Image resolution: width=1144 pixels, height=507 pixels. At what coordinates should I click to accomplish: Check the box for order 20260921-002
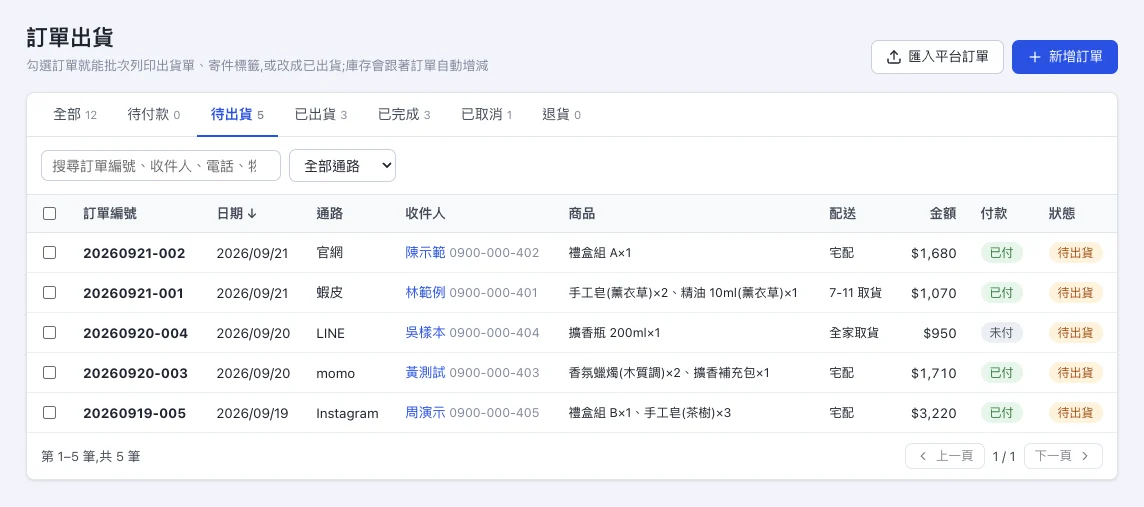[50, 252]
